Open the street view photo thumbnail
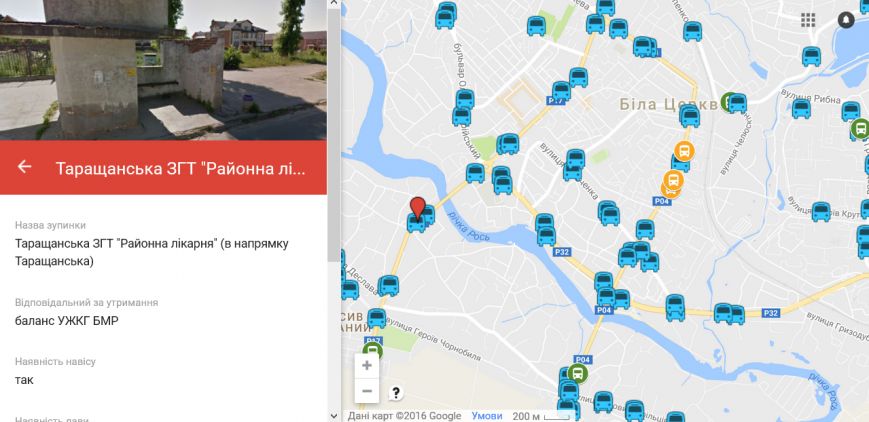Screen dimensions: 869x422 tap(163, 70)
